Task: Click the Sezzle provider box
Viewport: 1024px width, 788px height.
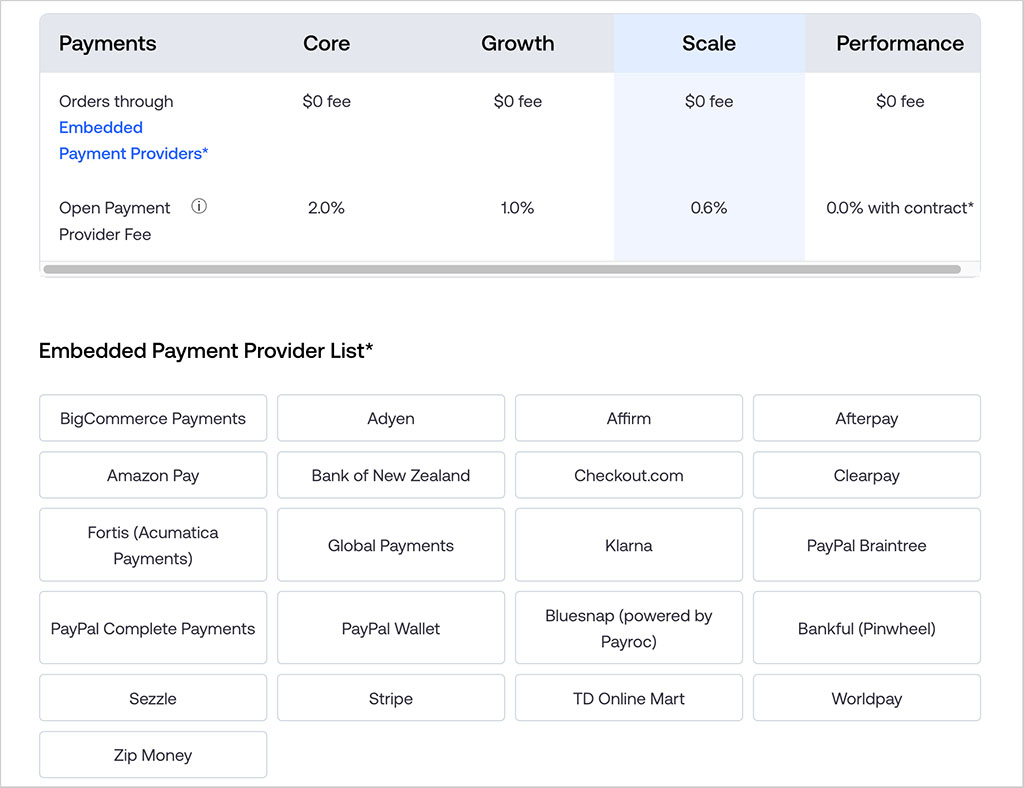Action: pyautogui.click(x=153, y=697)
